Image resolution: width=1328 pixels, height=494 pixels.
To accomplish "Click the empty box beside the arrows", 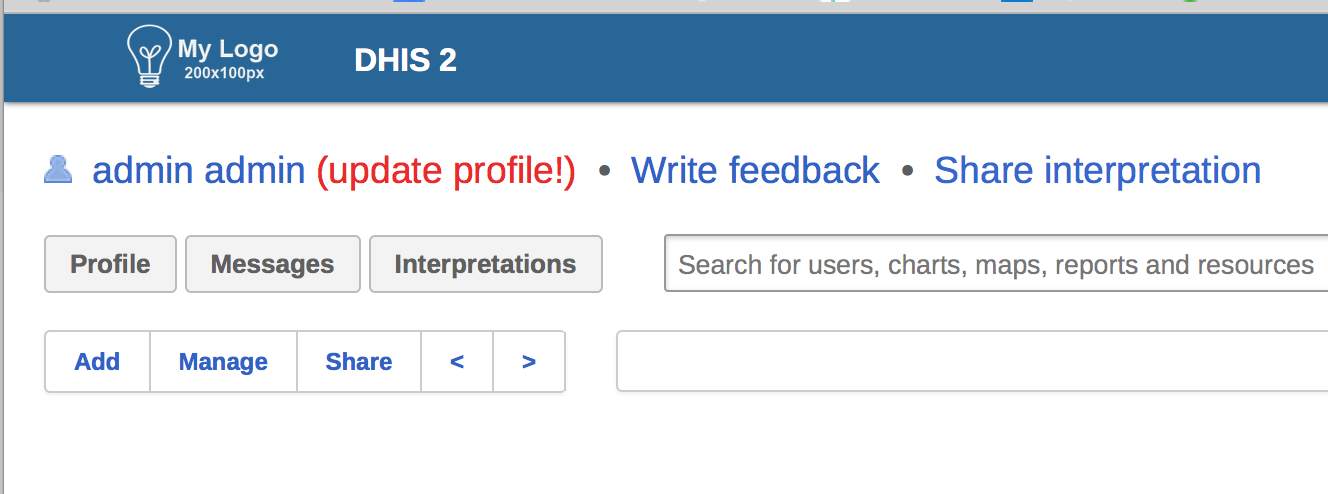I will click(971, 362).
